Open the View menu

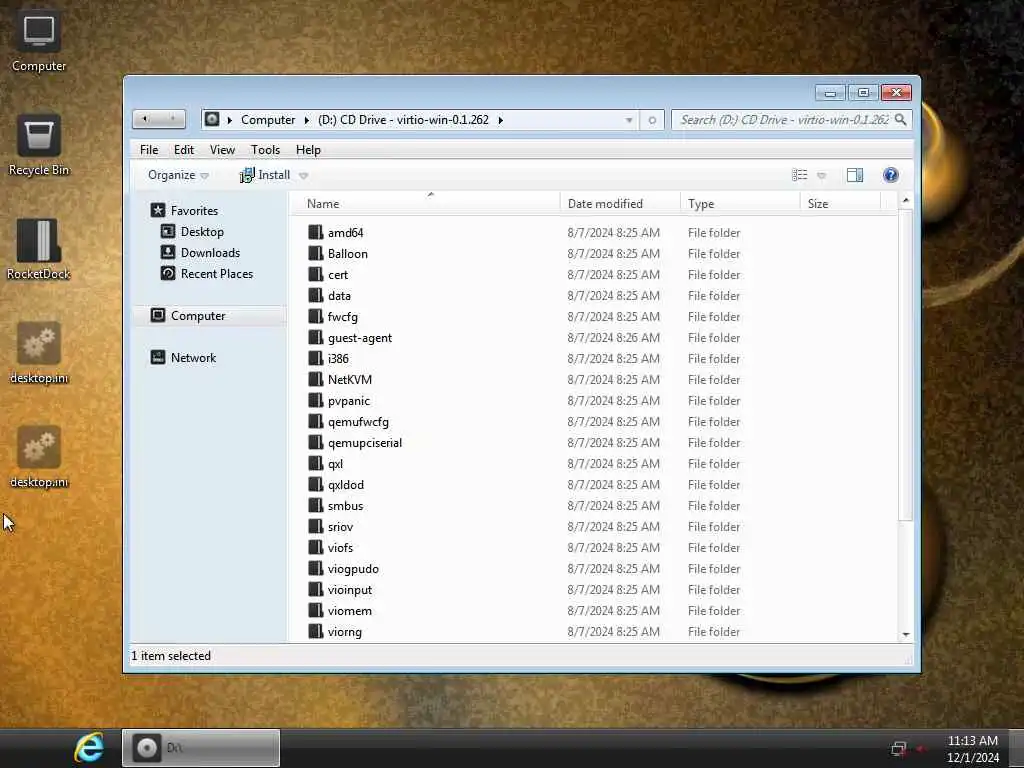click(x=222, y=150)
